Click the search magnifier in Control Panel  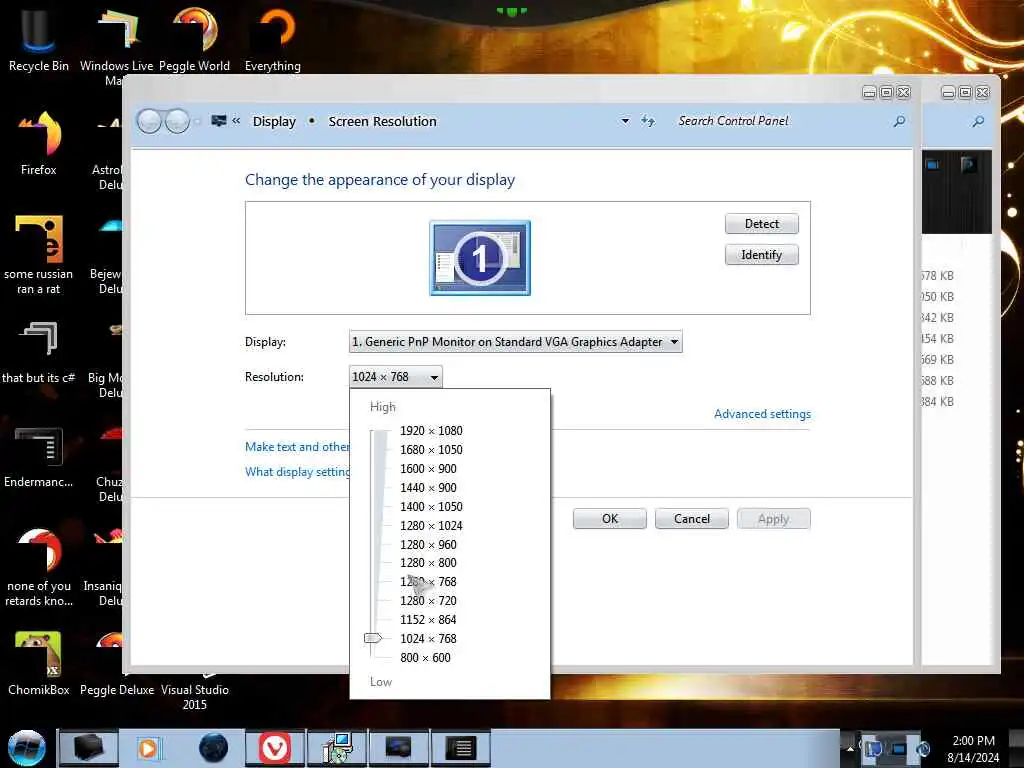click(x=899, y=121)
